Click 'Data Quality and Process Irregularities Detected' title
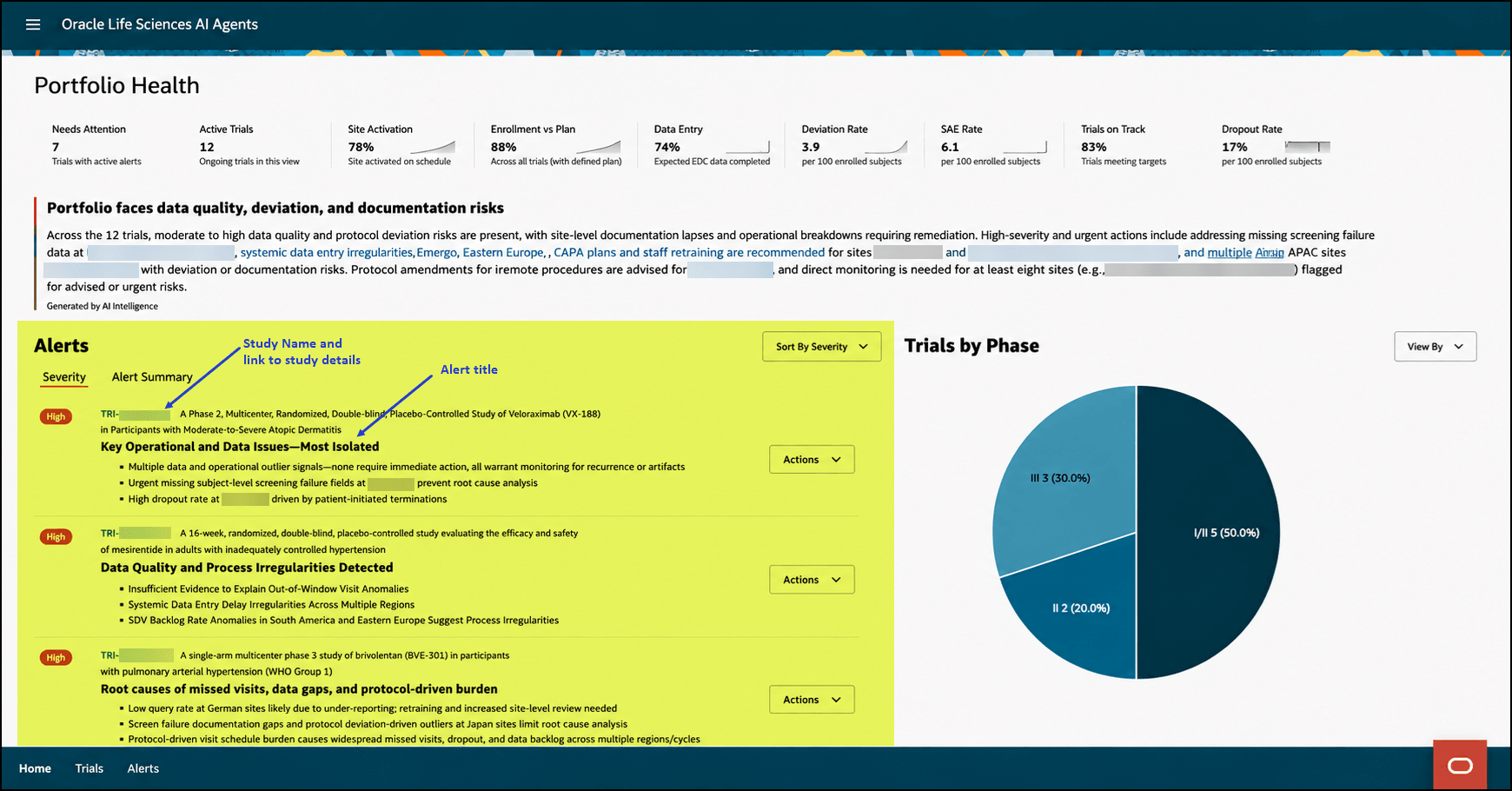Viewport: 1512px width, 791px height. [x=247, y=568]
